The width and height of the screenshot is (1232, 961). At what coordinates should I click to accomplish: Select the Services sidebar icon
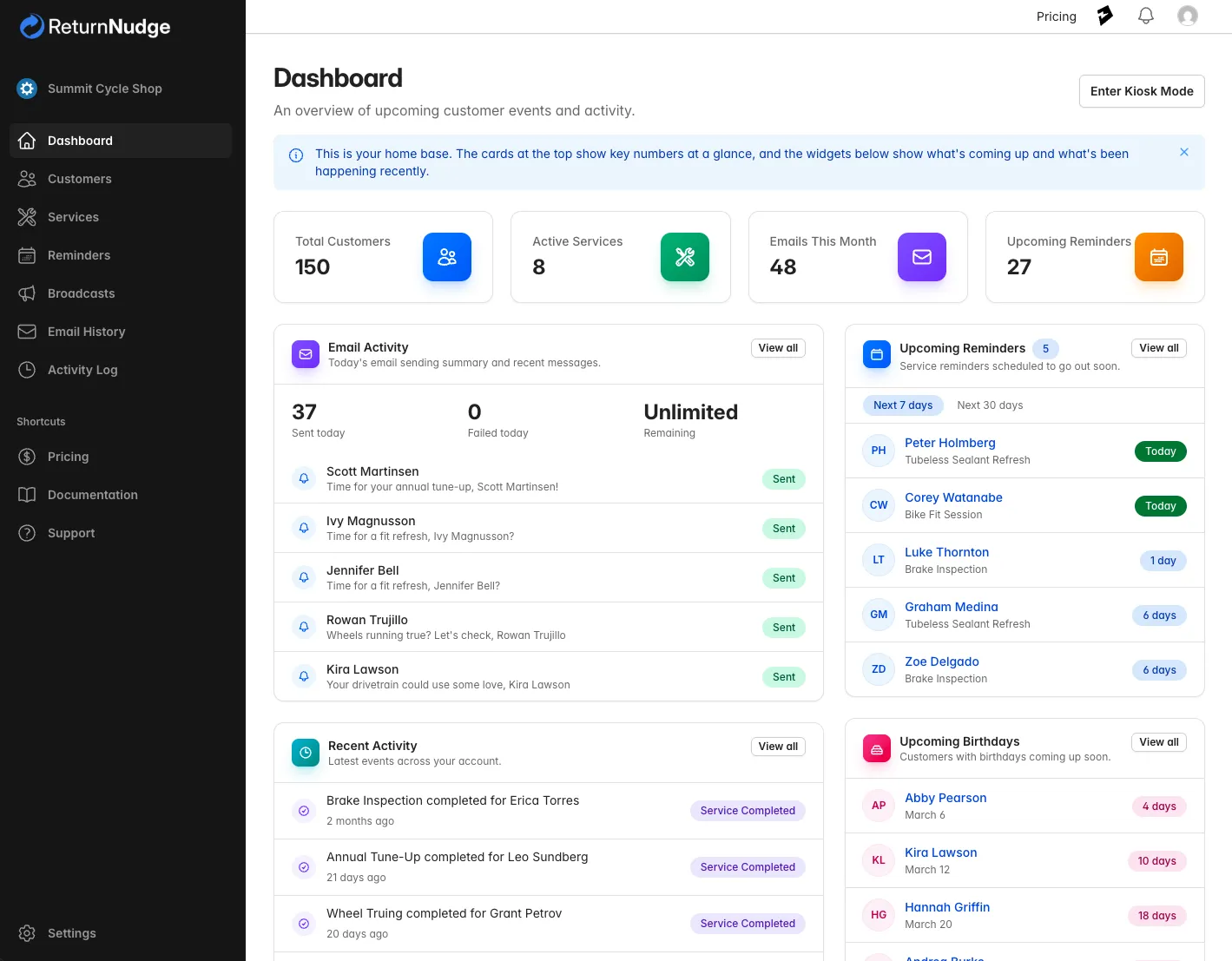point(26,217)
